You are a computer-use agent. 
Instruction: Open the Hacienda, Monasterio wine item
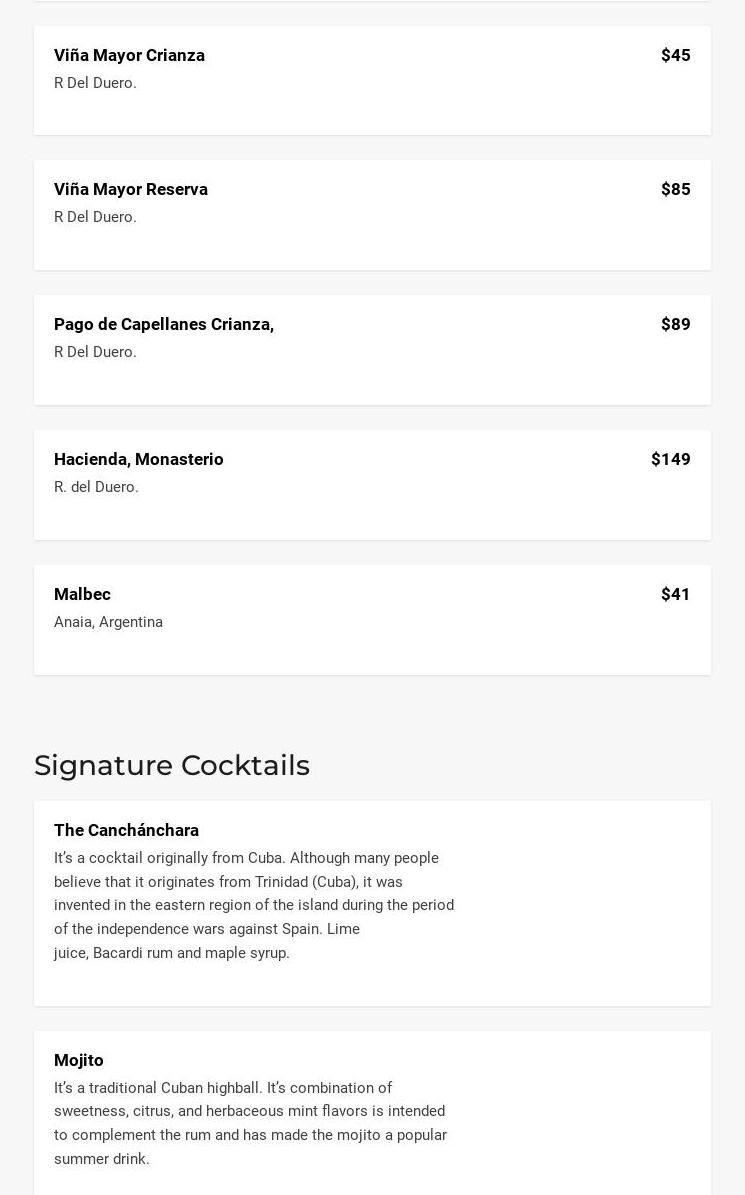pyautogui.click(x=139, y=460)
